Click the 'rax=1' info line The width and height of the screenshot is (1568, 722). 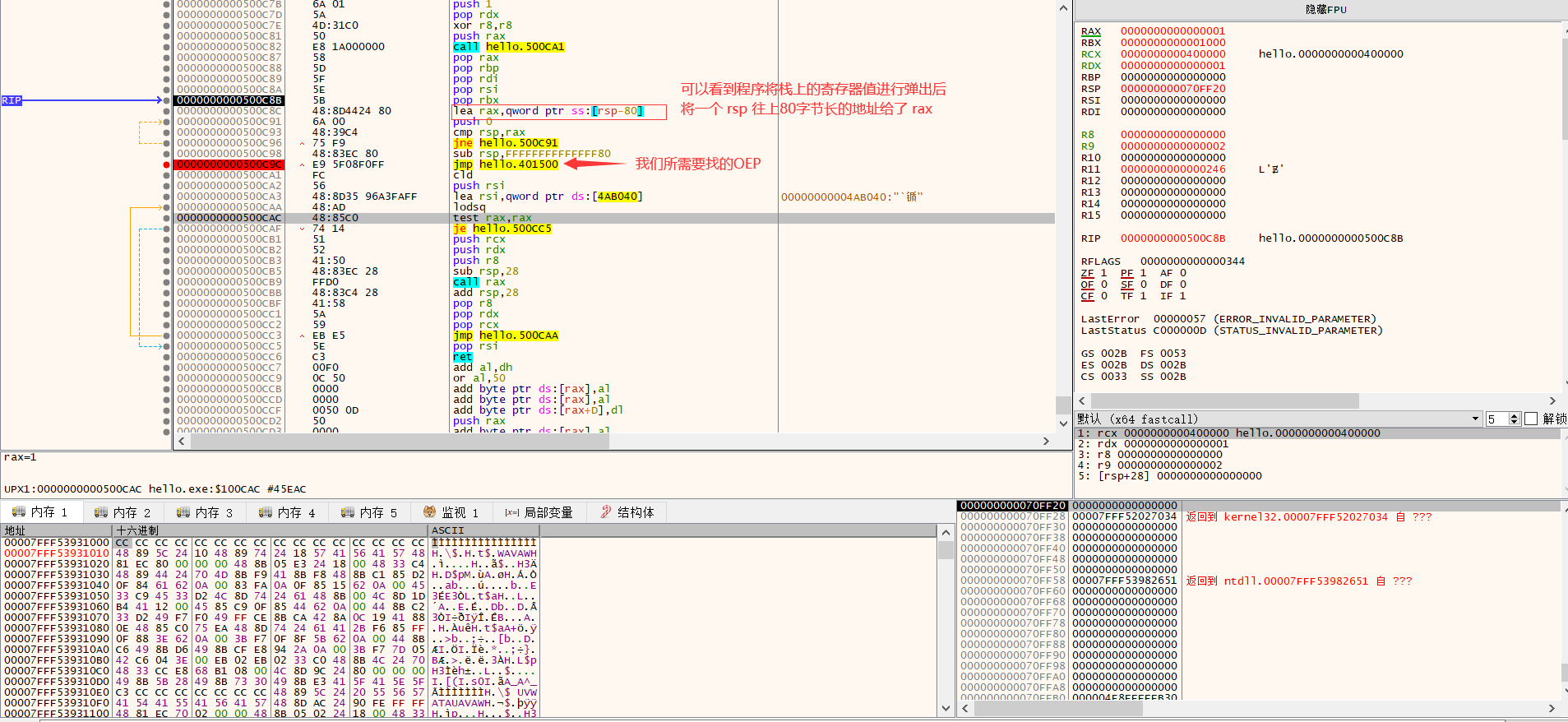[21, 457]
